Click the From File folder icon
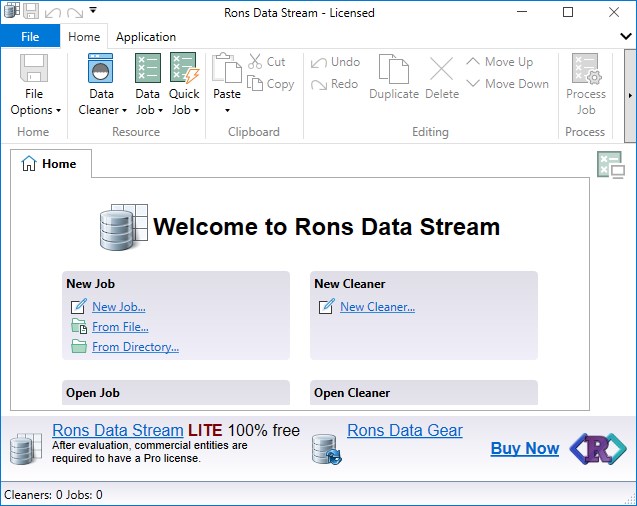Screen dimensions: 637x506 click(79, 327)
